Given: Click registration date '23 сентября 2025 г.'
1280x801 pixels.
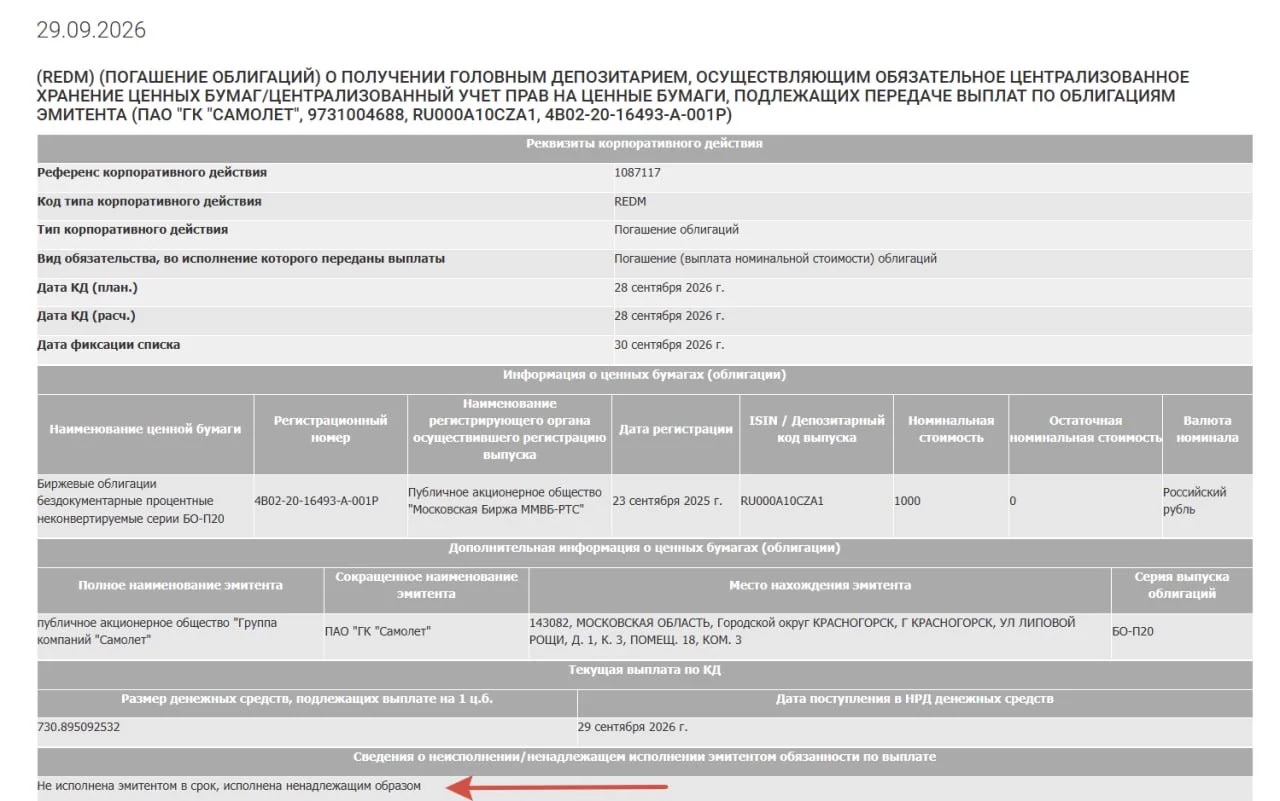Looking at the screenshot, I should (x=667, y=501).
